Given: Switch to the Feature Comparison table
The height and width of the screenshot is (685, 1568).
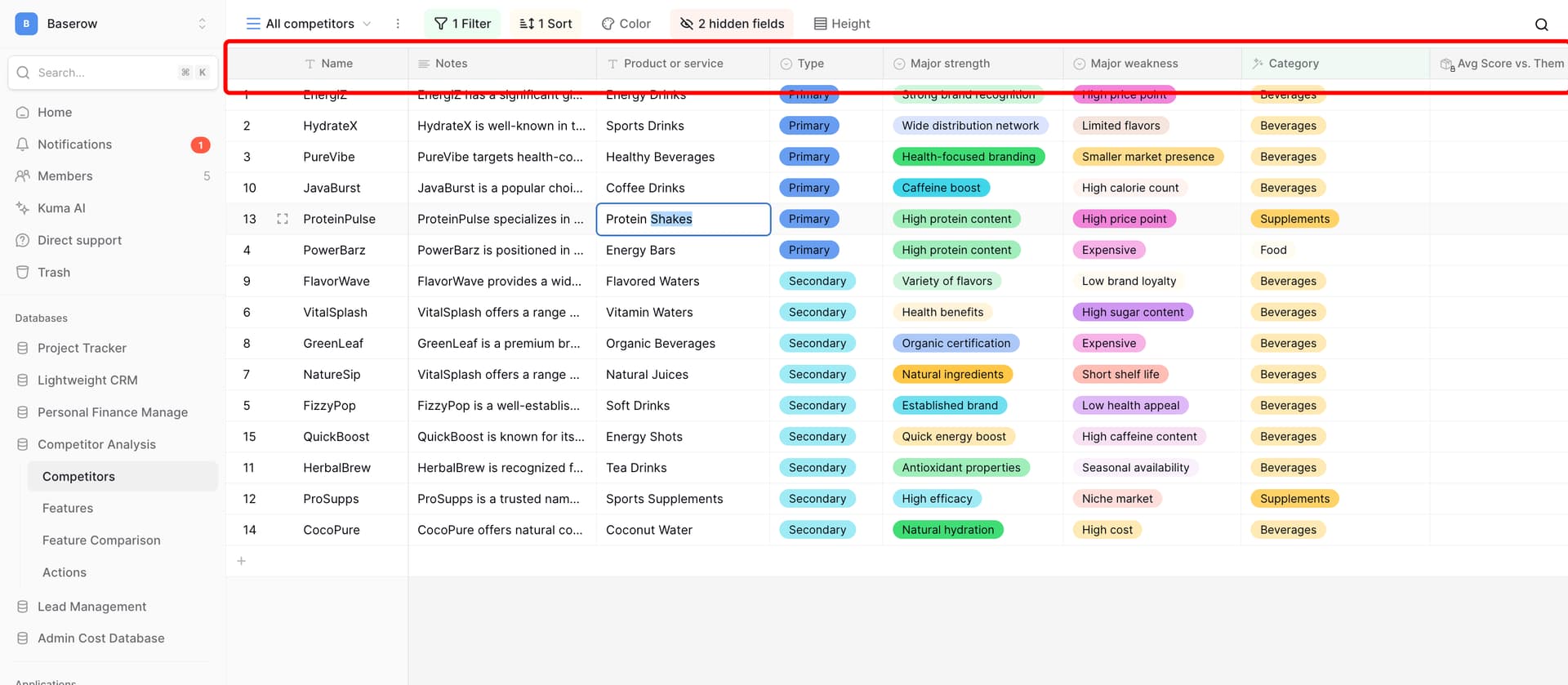Looking at the screenshot, I should [x=101, y=540].
